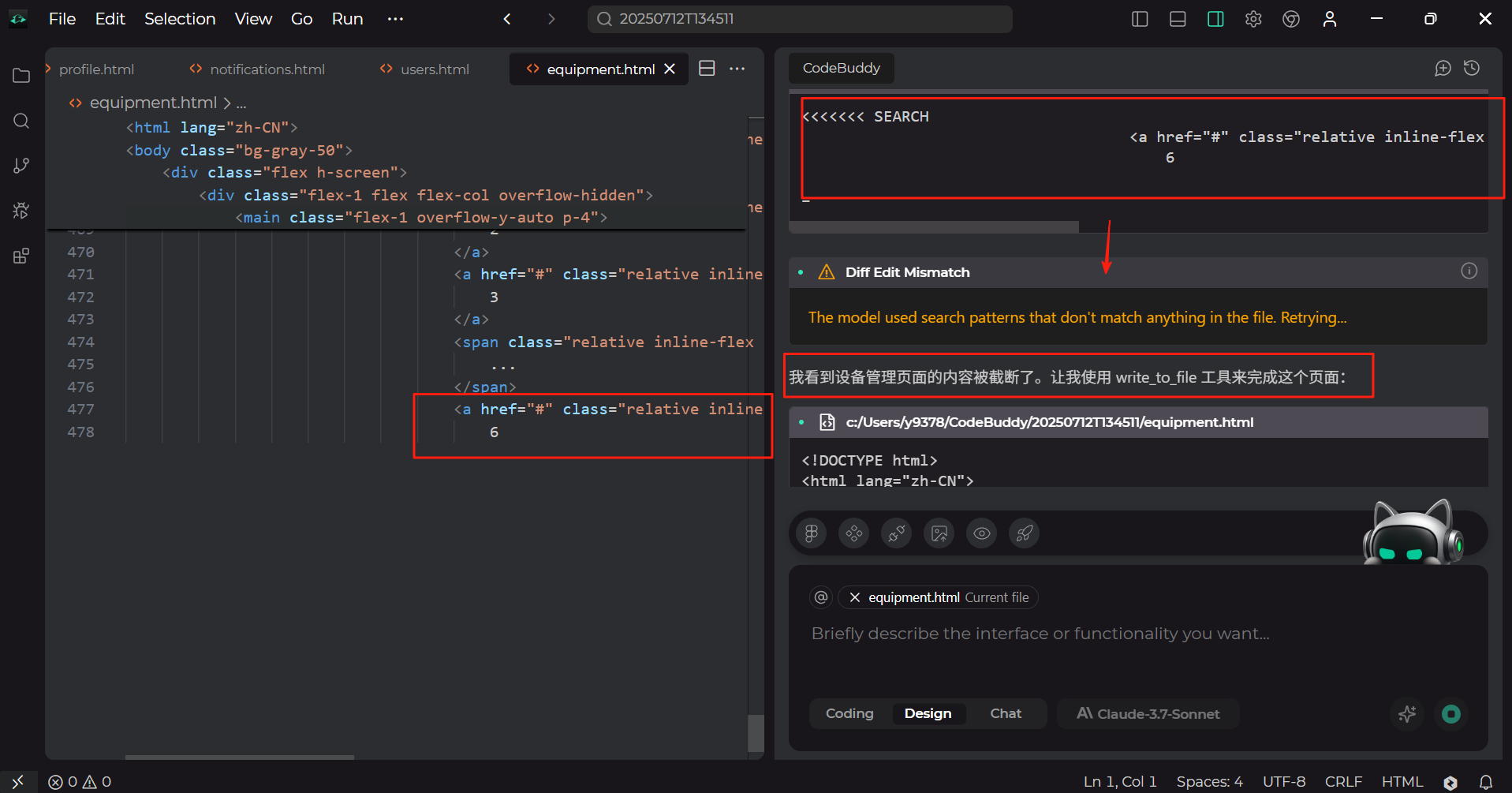Click the rocket deploy icon in chat toolbar
This screenshot has width=1512, height=793.
[x=1025, y=533]
